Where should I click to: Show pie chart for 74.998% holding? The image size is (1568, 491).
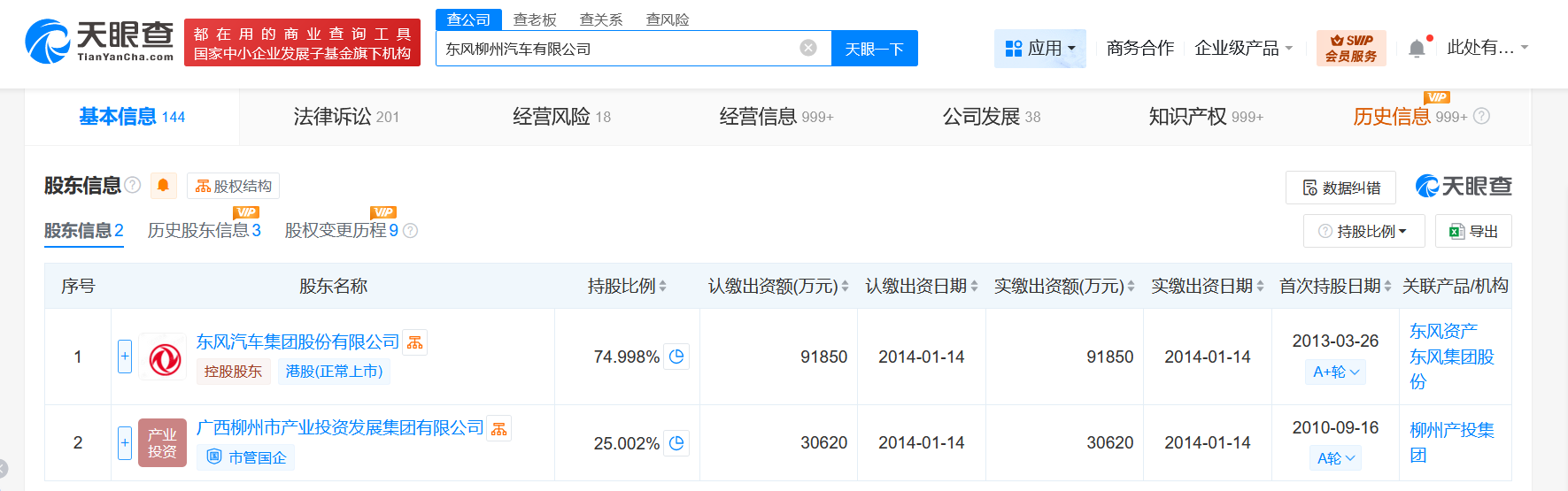(x=676, y=357)
